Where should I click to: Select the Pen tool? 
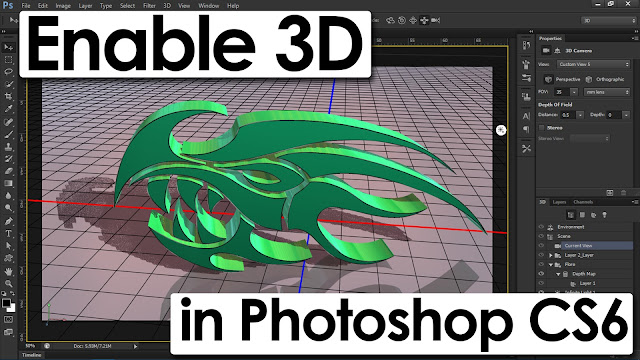[x=8, y=221]
